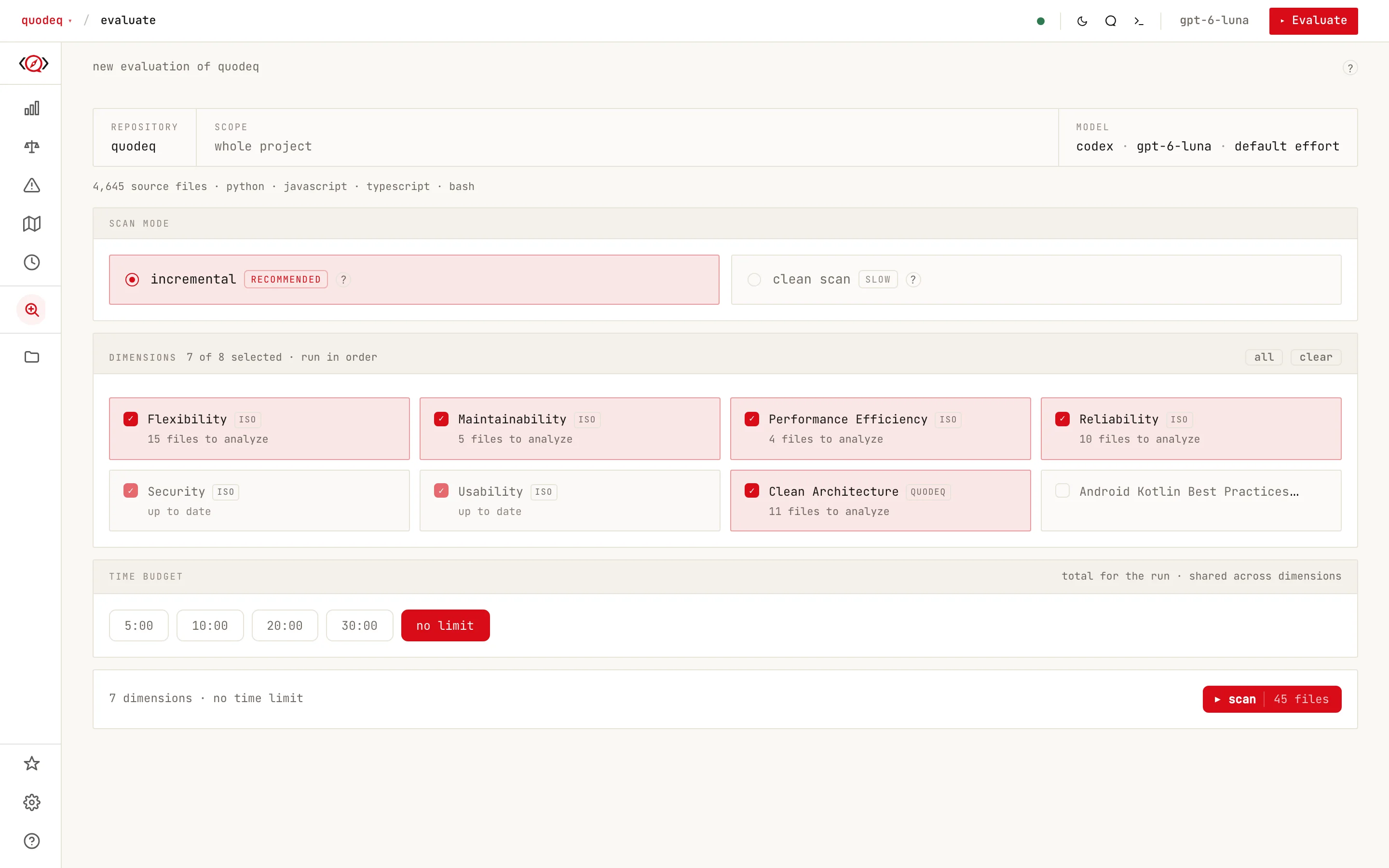Select the 5:00 time budget
The height and width of the screenshot is (868, 1389).
(139, 625)
